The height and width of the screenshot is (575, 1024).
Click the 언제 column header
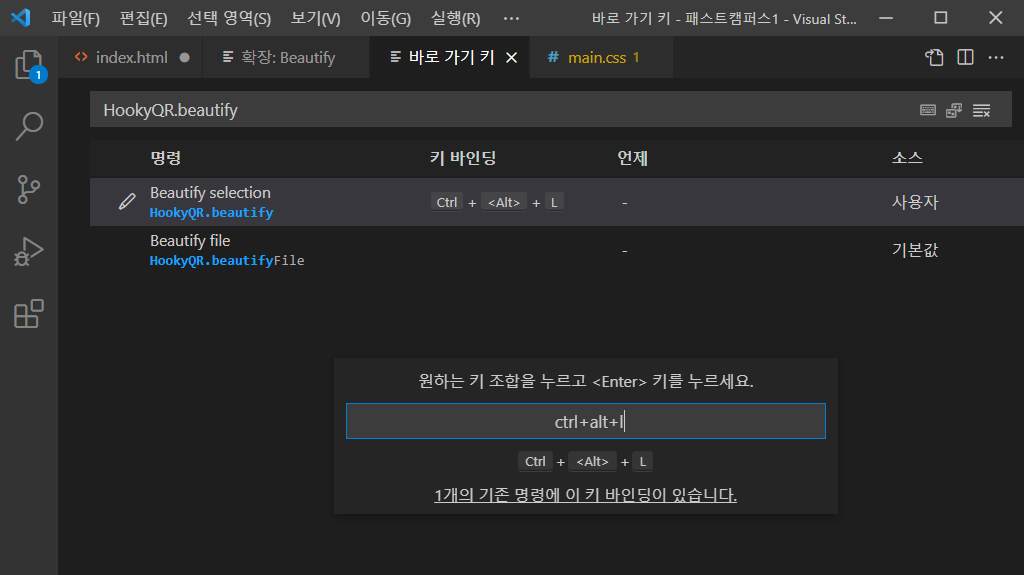[632, 158]
